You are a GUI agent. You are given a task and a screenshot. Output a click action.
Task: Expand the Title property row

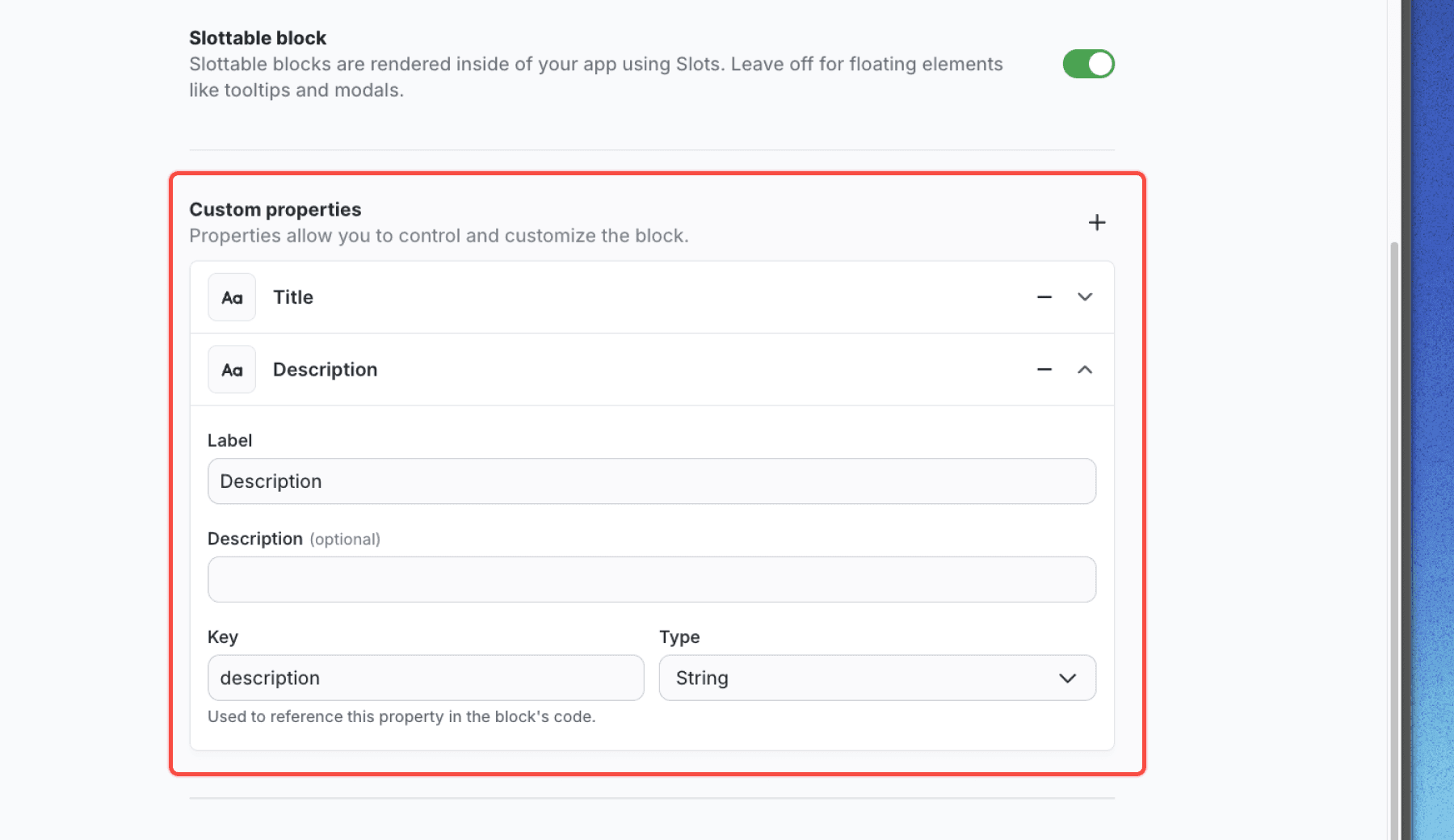point(1086,297)
